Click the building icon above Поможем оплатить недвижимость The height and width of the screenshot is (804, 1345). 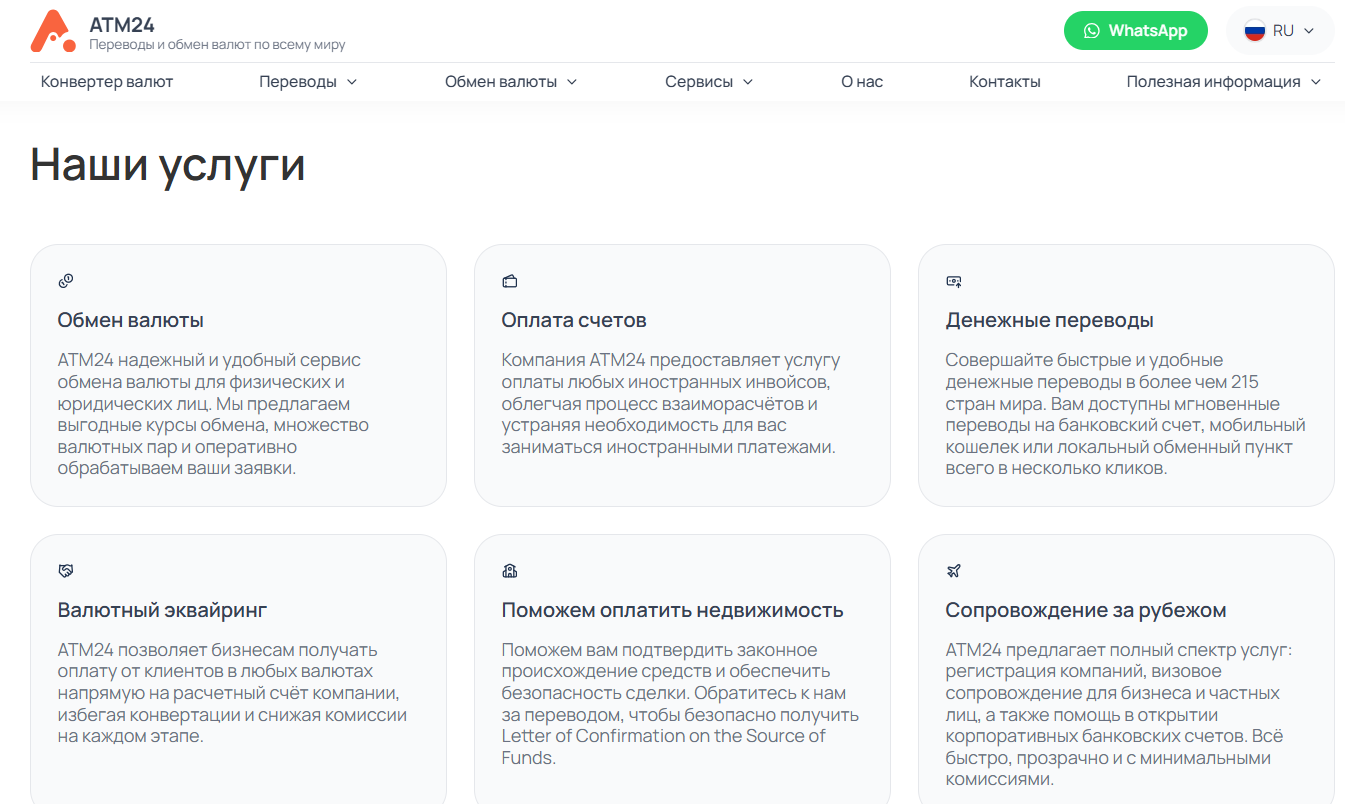[x=509, y=571]
